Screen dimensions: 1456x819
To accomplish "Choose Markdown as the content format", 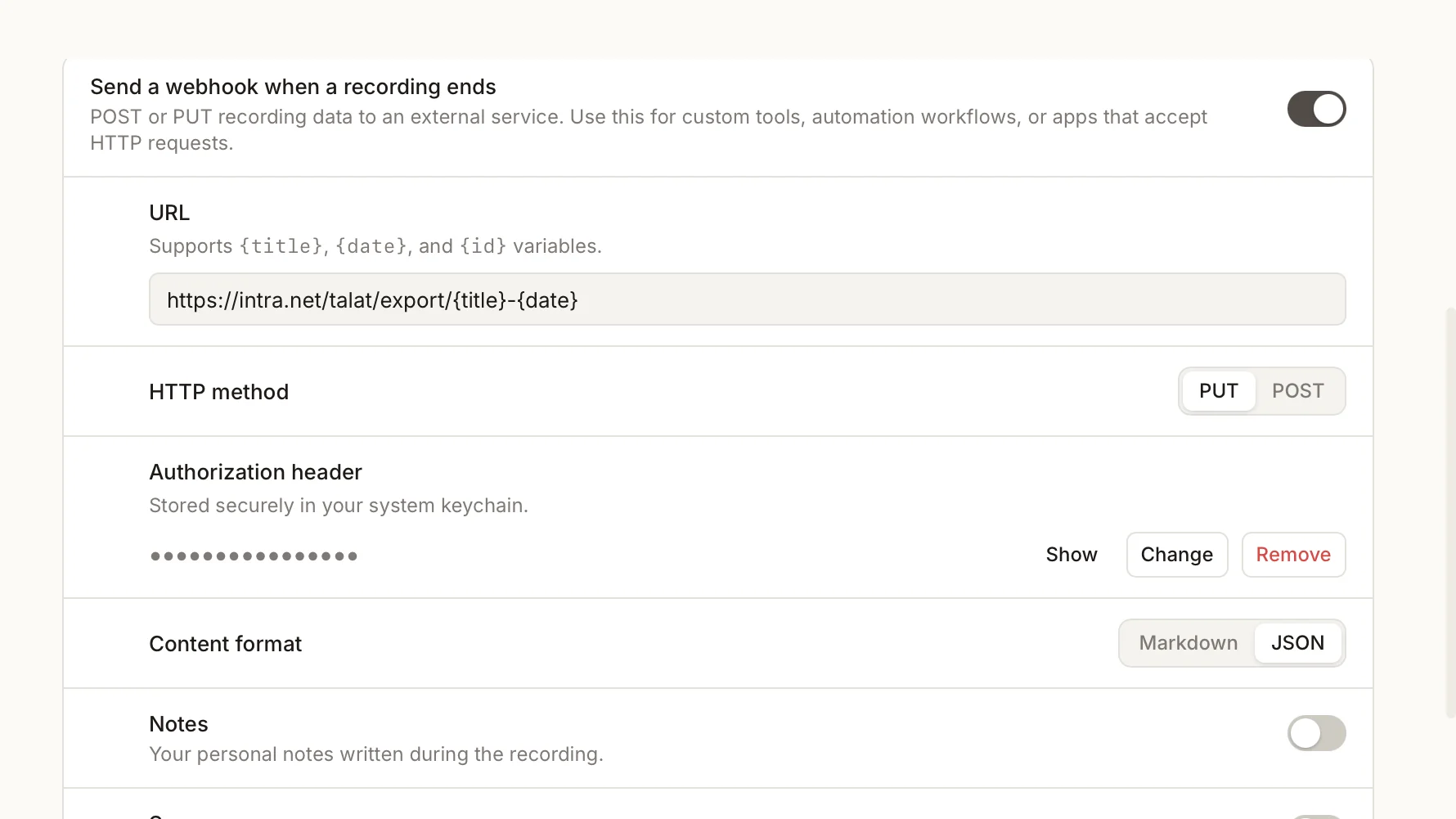I will (1188, 643).
